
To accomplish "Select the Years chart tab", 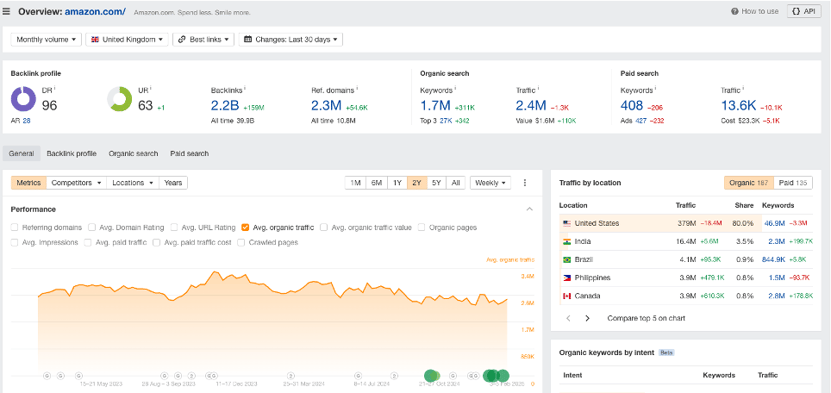I will point(173,183).
